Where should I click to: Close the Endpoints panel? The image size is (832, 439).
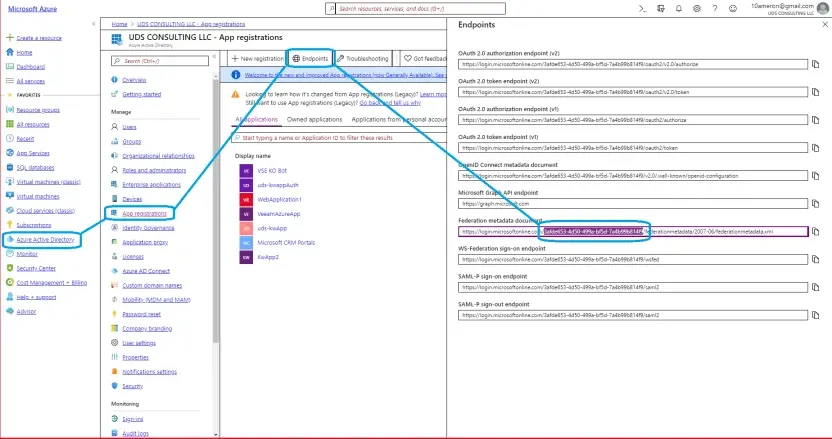pyautogui.click(x=825, y=24)
